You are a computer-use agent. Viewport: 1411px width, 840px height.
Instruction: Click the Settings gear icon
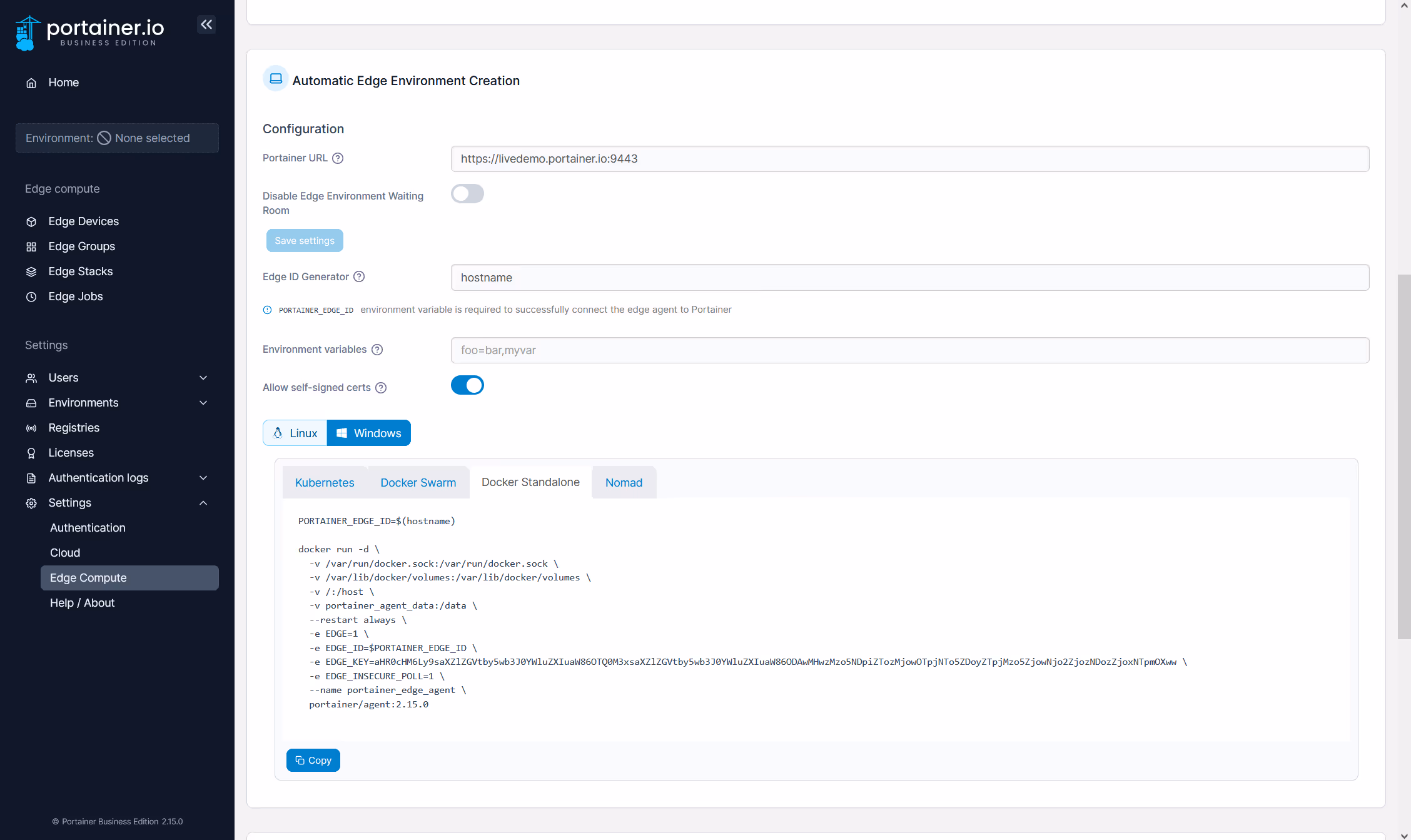point(31,503)
